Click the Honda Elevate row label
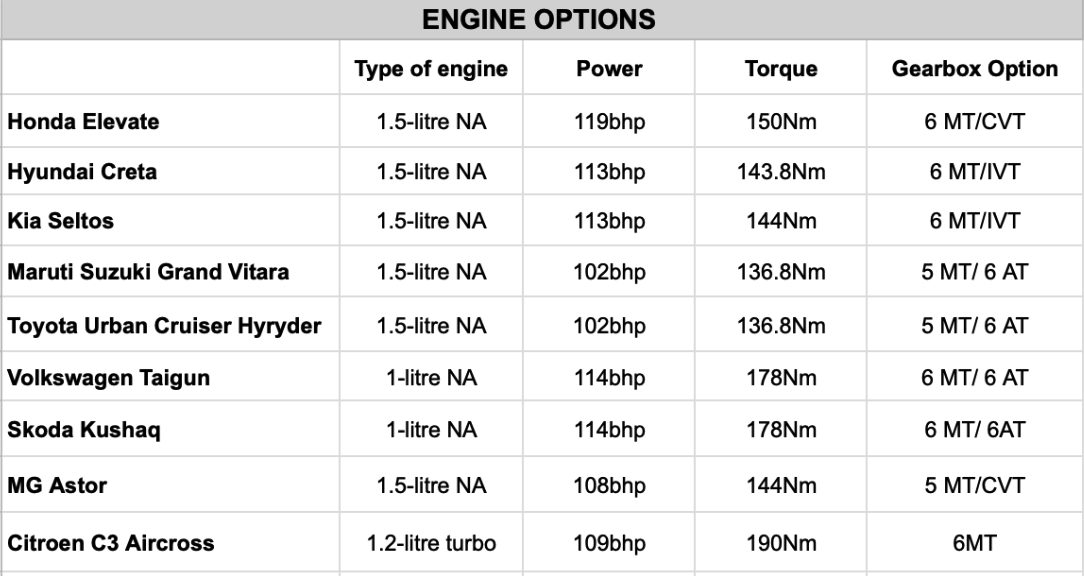1084x576 pixels. [x=84, y=121]
